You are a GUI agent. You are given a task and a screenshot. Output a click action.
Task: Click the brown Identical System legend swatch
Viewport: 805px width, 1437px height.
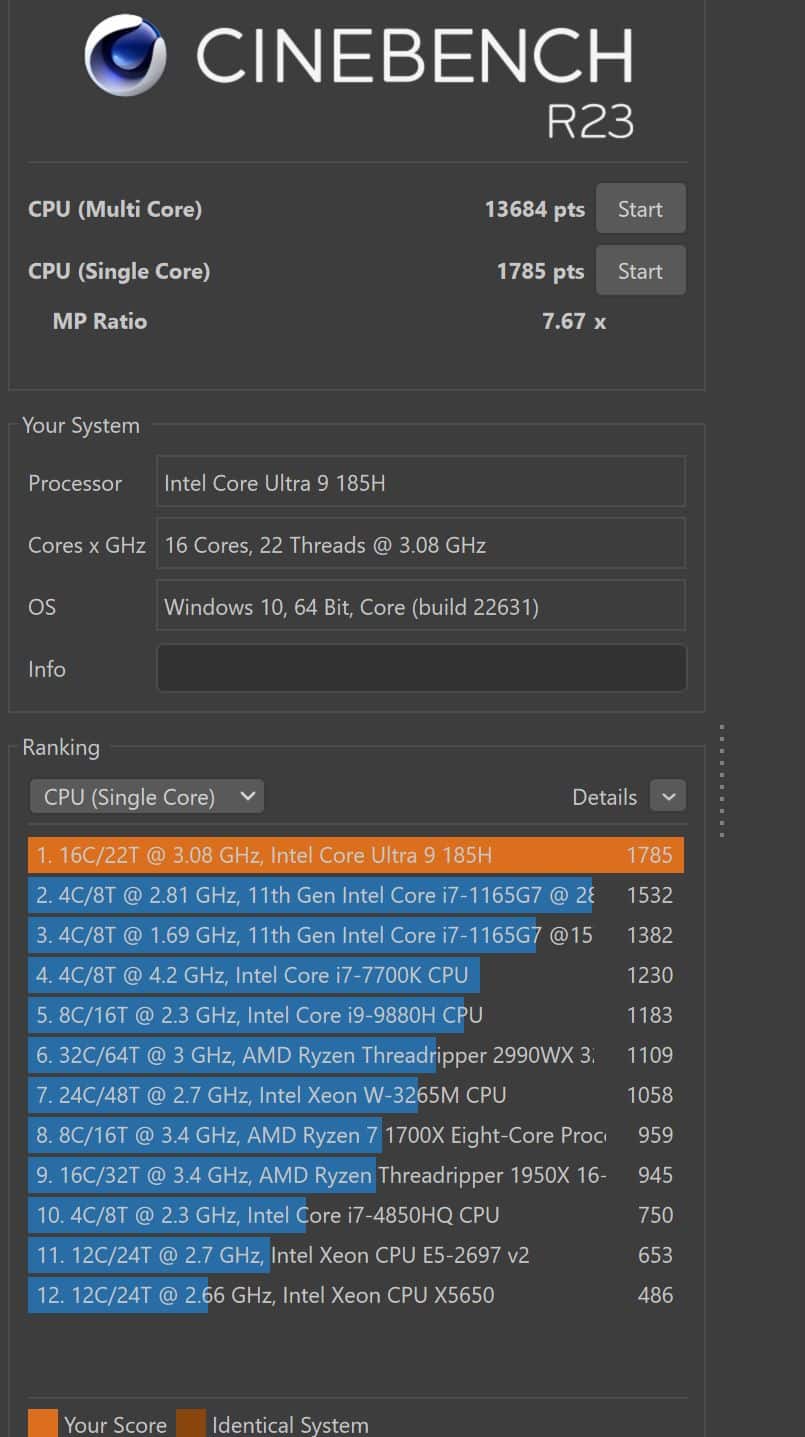point(191,1423)
